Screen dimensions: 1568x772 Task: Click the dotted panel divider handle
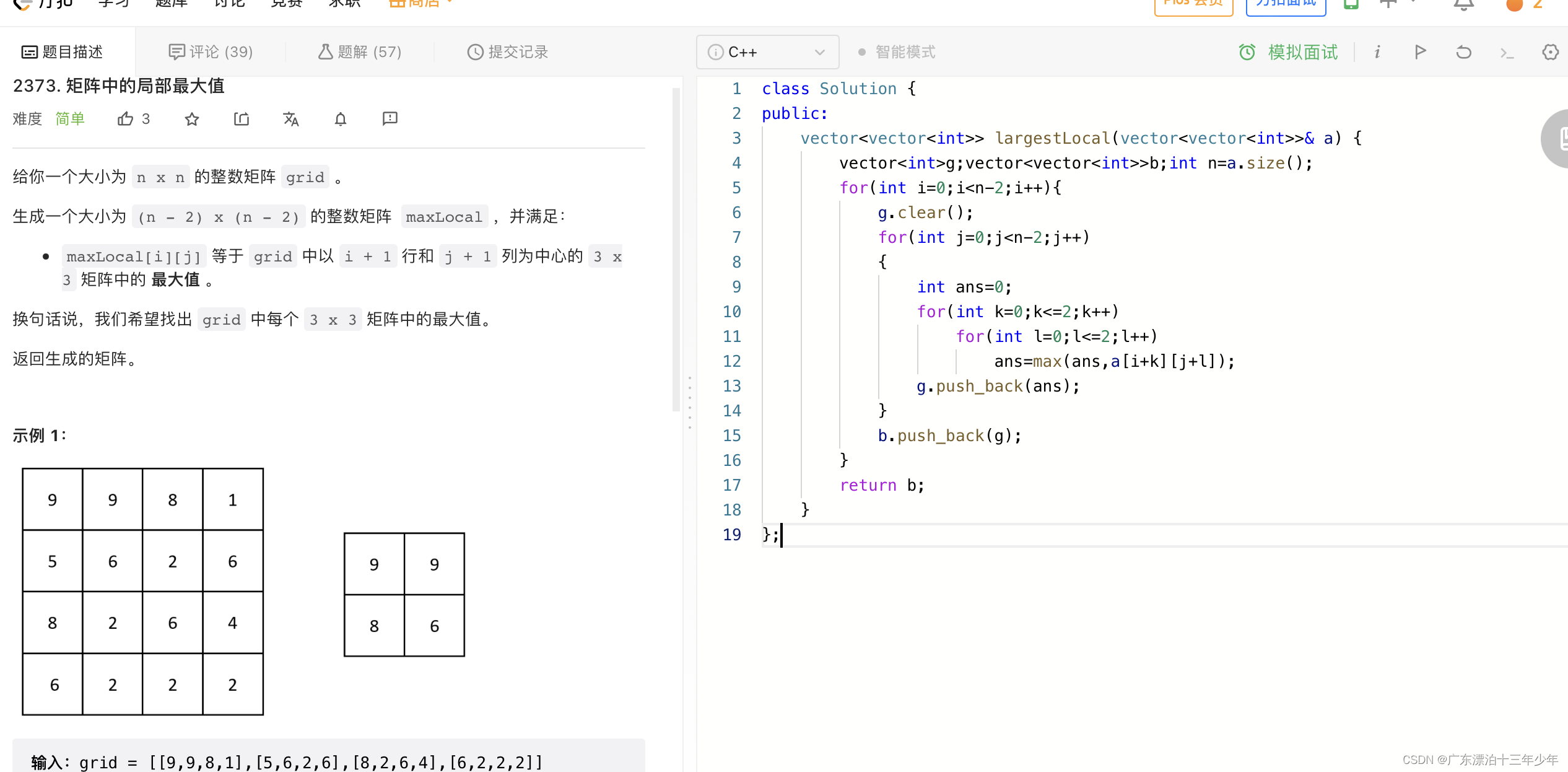click(x=689, y=401)
